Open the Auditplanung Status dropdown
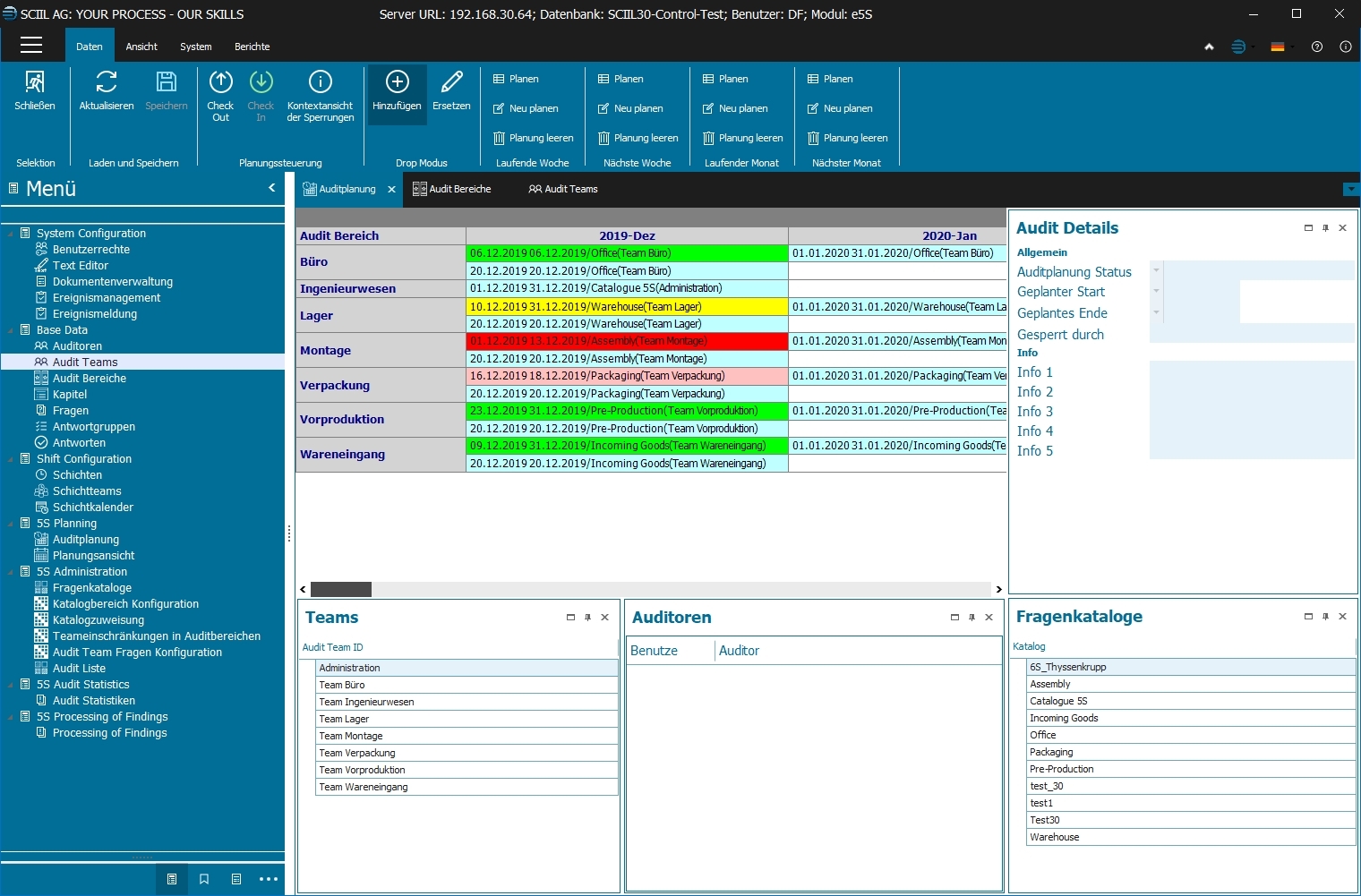The image size is (1361, 896). click(x=1156, y=270)
